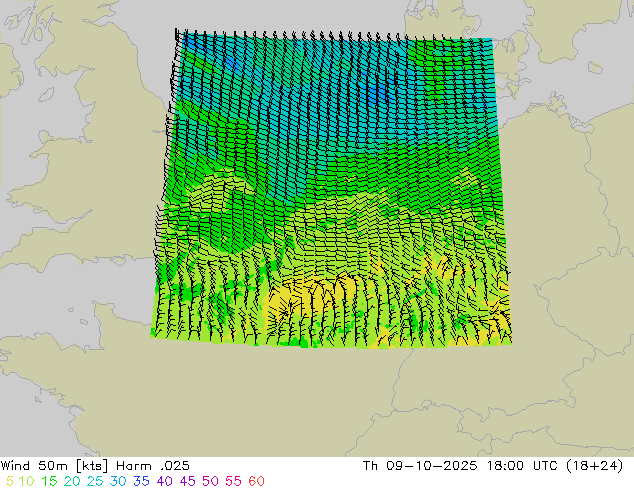The height and width of the screenshot is (490, 634).
Task: Click the 5 knots legend value
Action: tap(10, 481)
